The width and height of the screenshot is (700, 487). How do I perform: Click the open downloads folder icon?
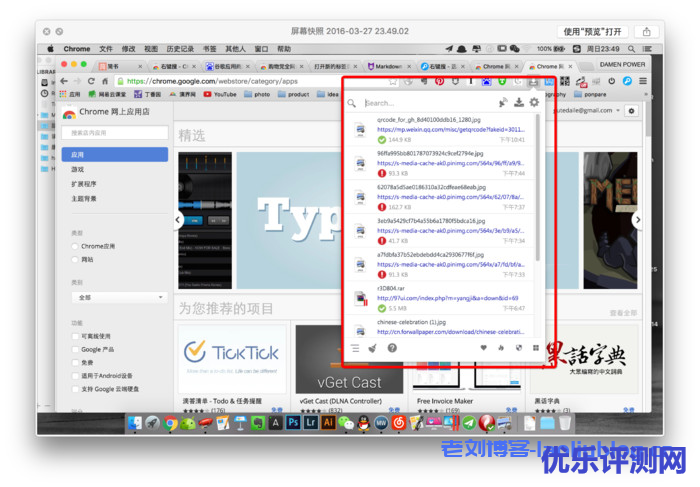tap(518, 103)
